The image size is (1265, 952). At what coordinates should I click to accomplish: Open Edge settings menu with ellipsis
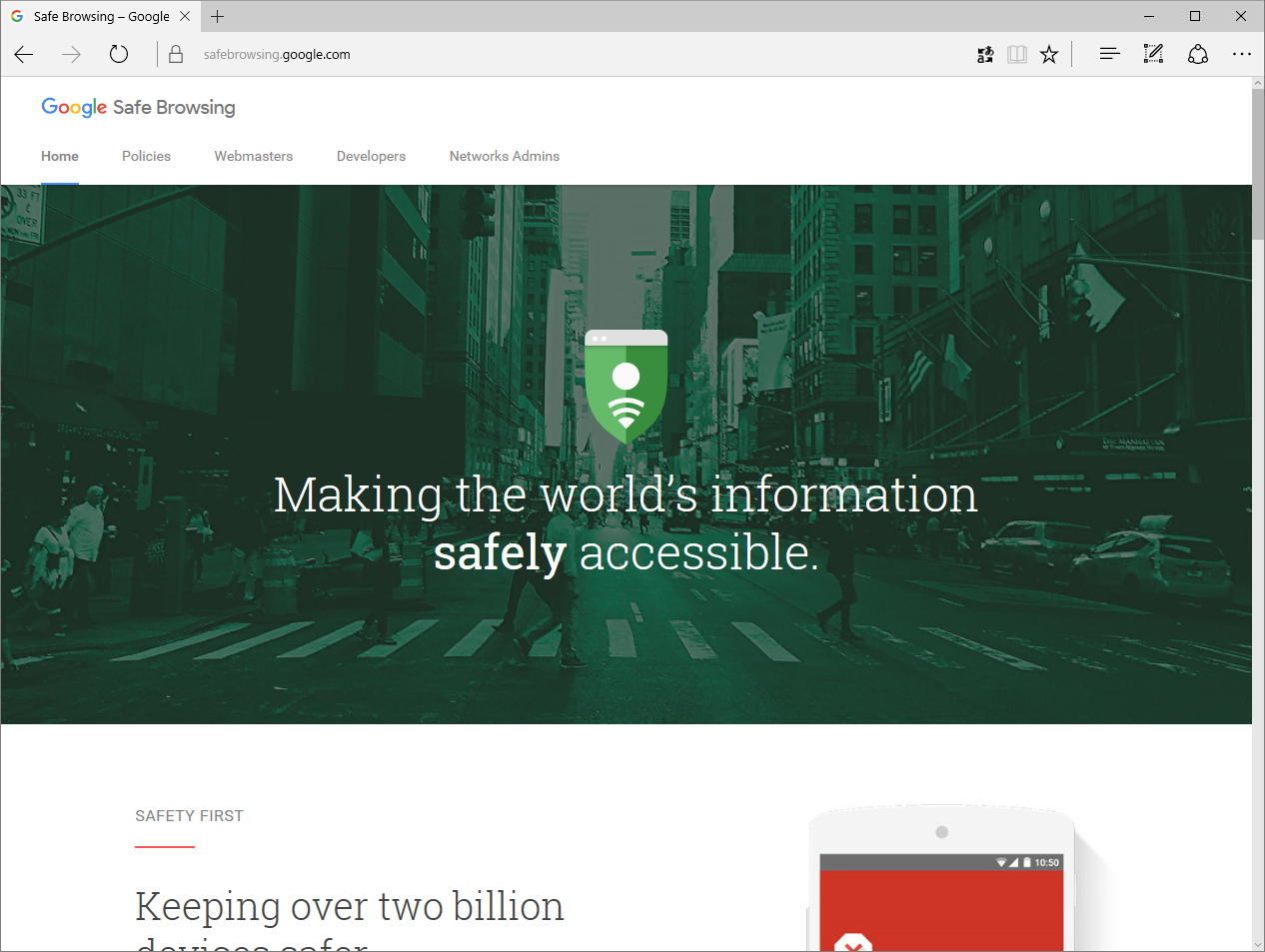[1242, 54]
